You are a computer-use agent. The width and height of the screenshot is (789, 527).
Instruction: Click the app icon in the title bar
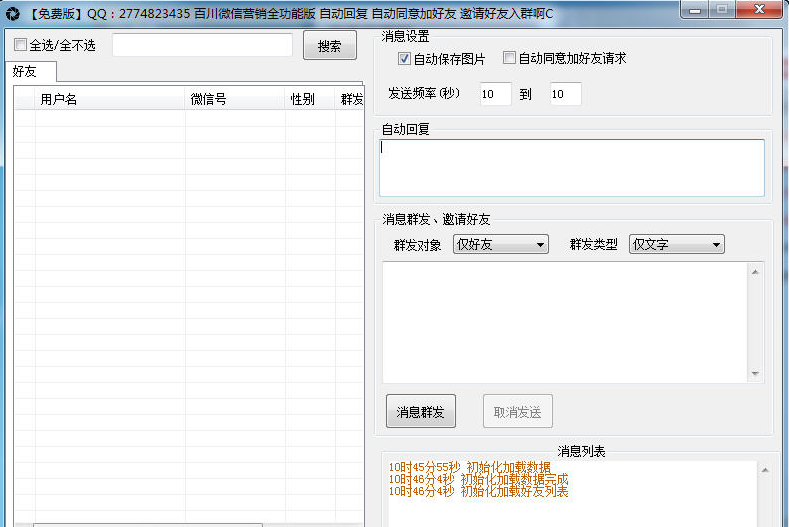pos(12,14)
